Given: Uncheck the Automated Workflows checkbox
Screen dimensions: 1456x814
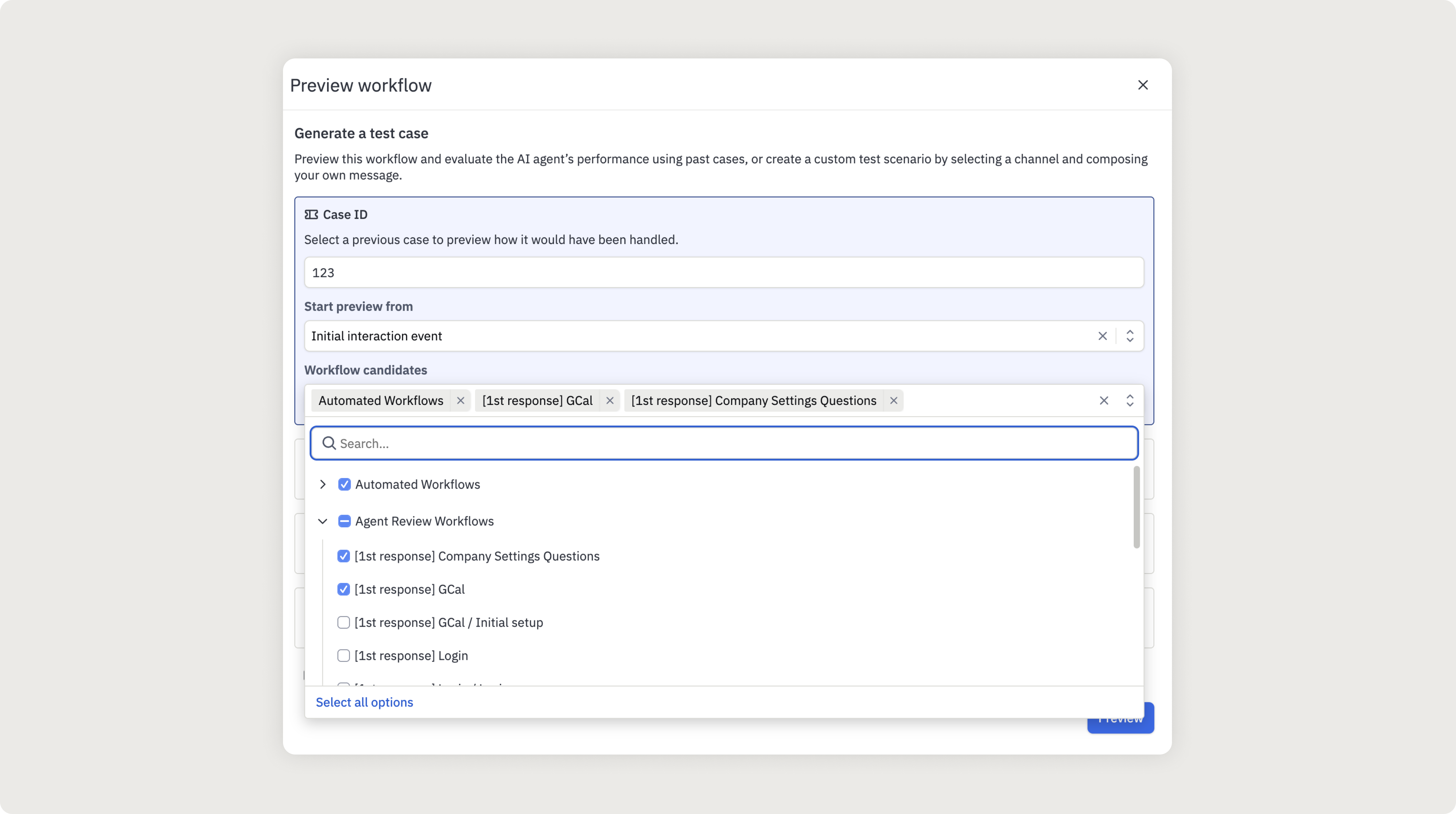Looking at the screenshot, I should (x=344, y=485).
